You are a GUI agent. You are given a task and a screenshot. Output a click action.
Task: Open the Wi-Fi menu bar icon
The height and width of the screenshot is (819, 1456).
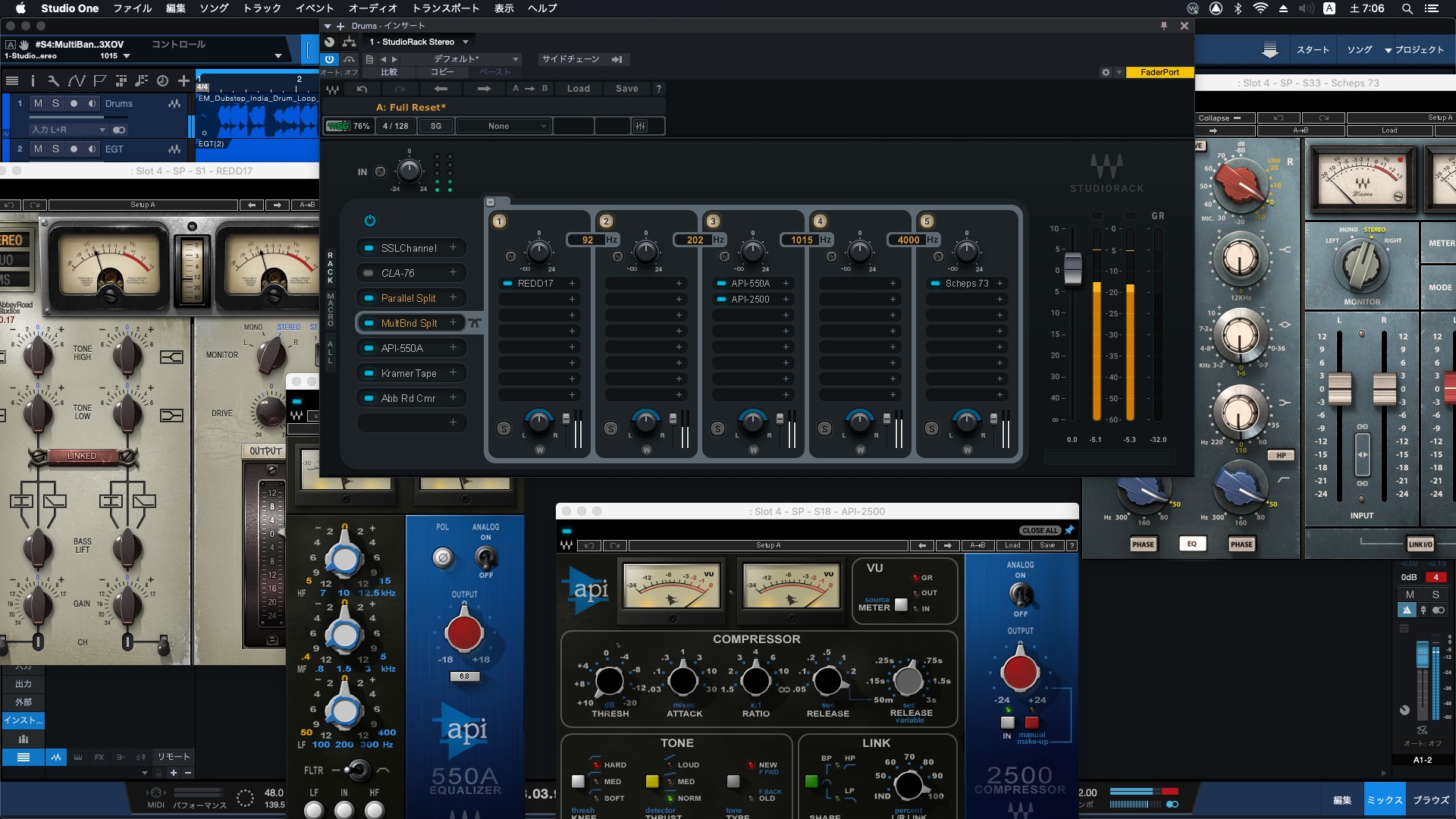tap(1260, 8)
